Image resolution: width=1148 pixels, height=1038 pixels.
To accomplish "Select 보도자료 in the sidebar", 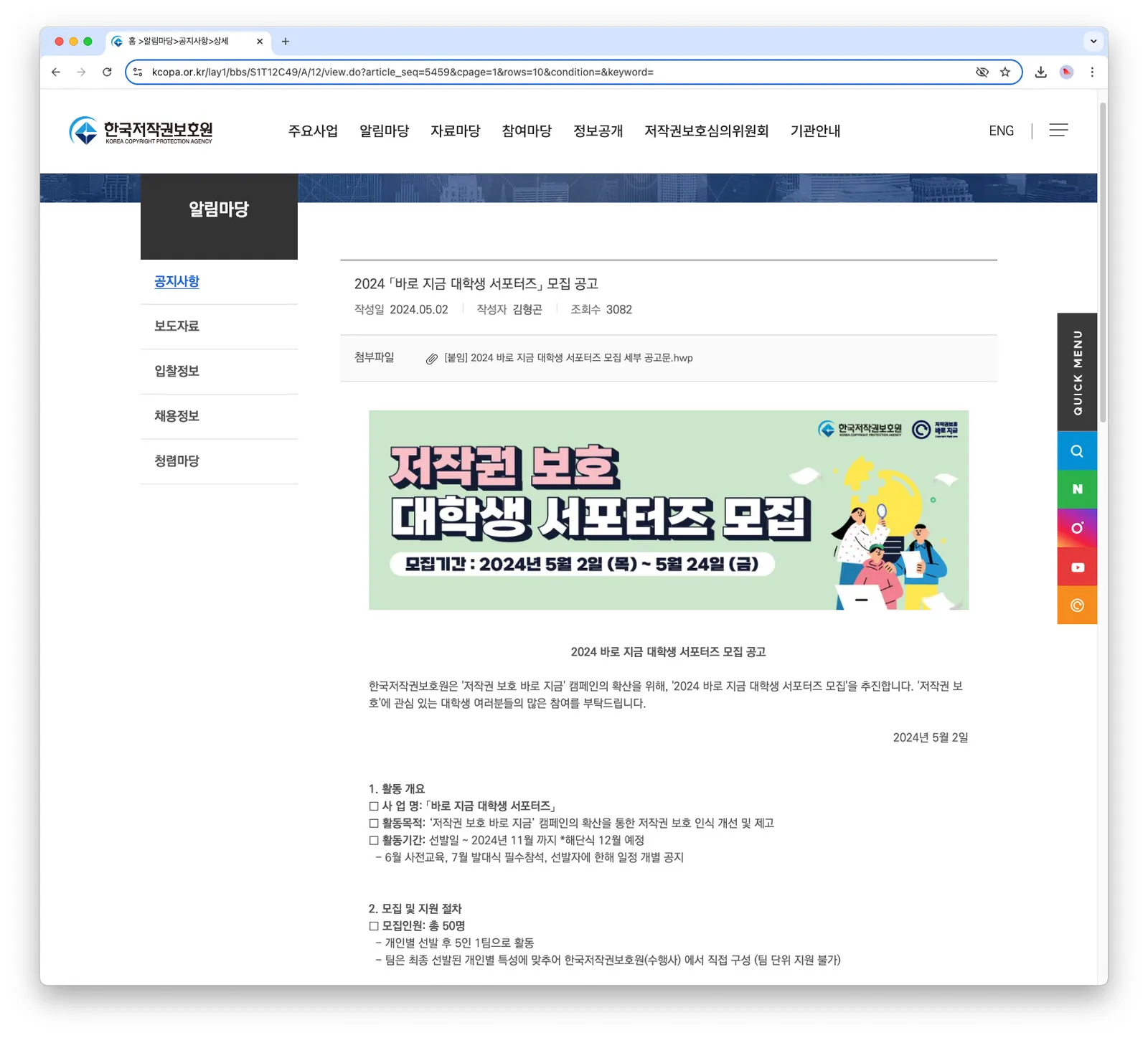I will tap(177, 326).
